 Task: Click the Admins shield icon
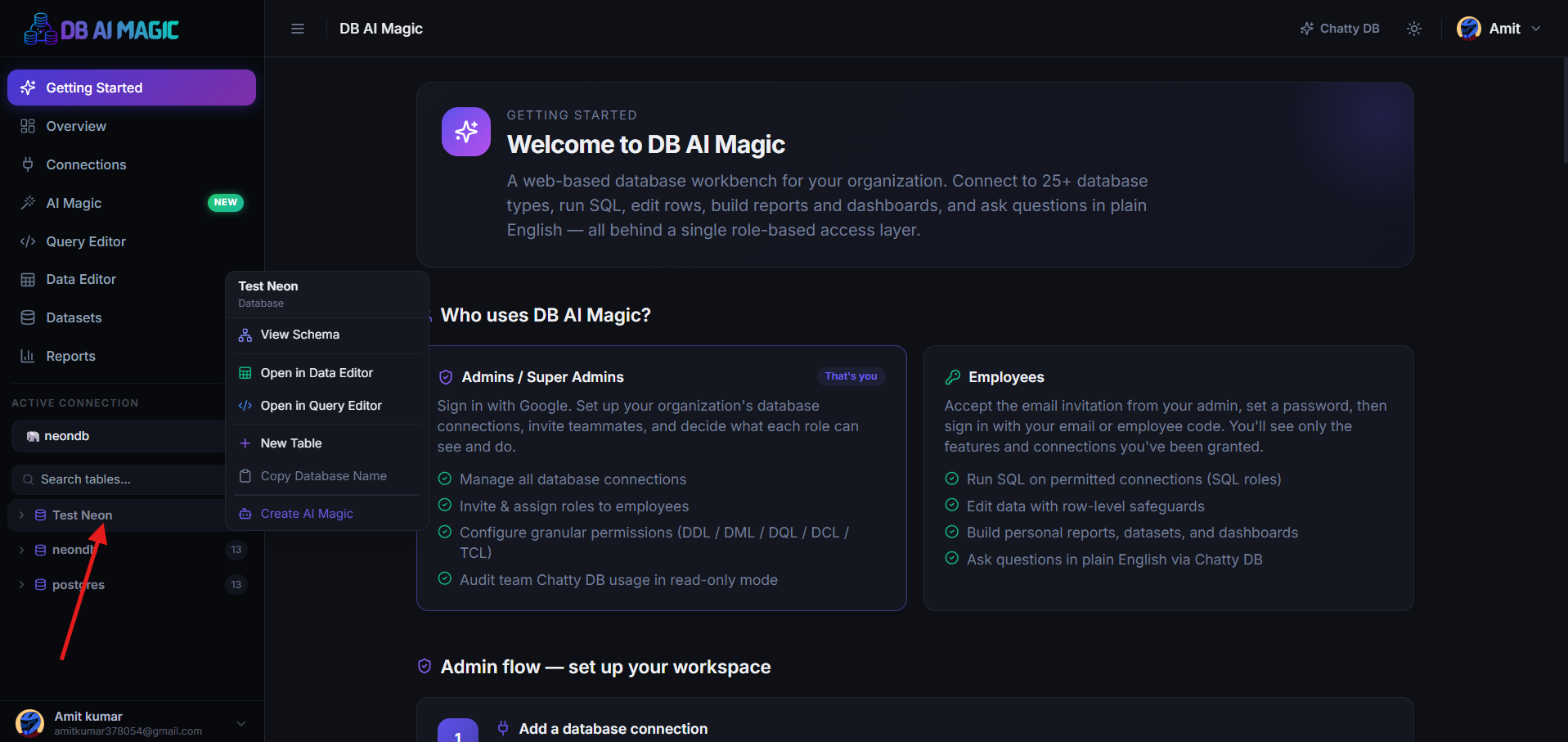[x=446, y=377]
